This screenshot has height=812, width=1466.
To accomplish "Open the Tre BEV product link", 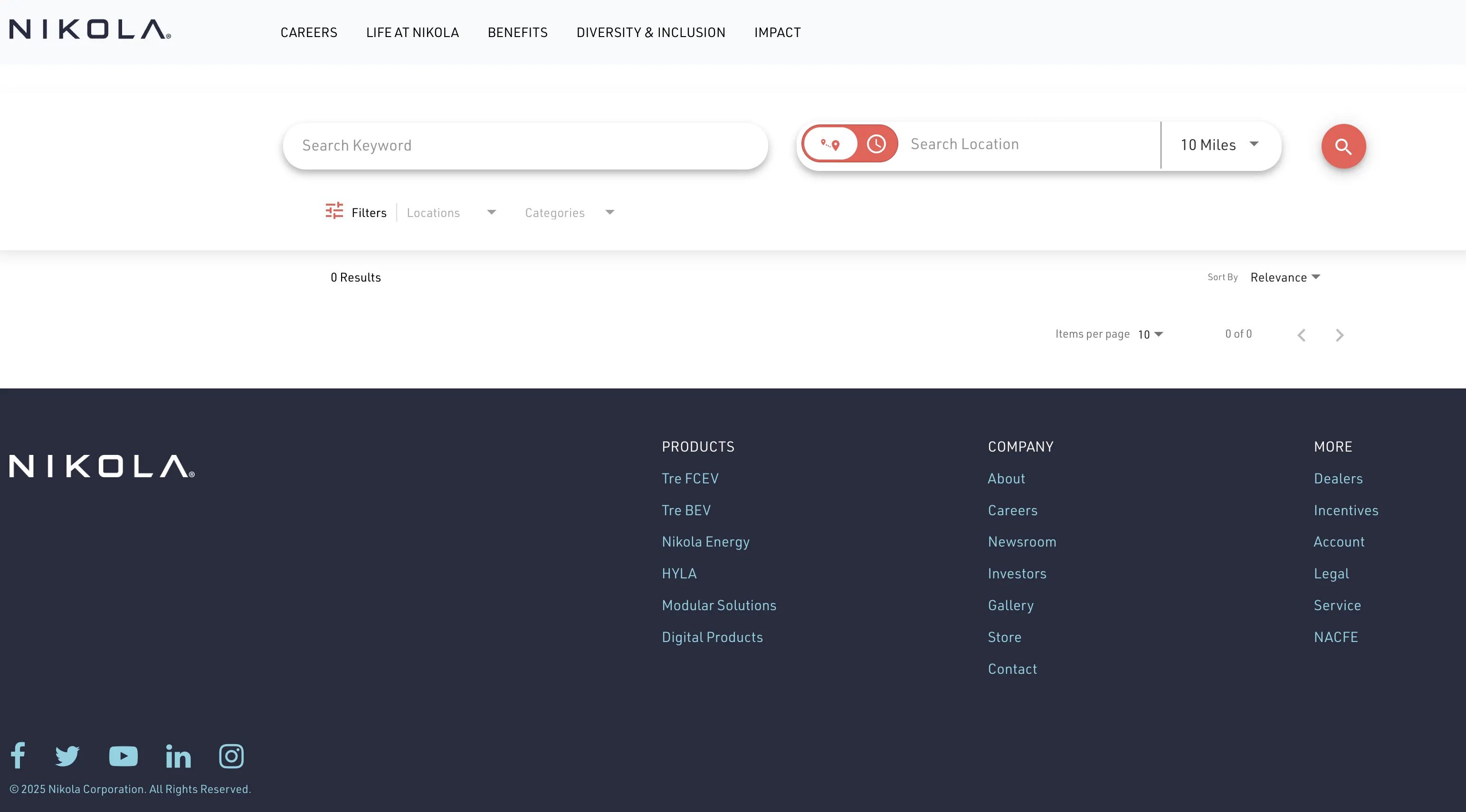I will [686, 510].
